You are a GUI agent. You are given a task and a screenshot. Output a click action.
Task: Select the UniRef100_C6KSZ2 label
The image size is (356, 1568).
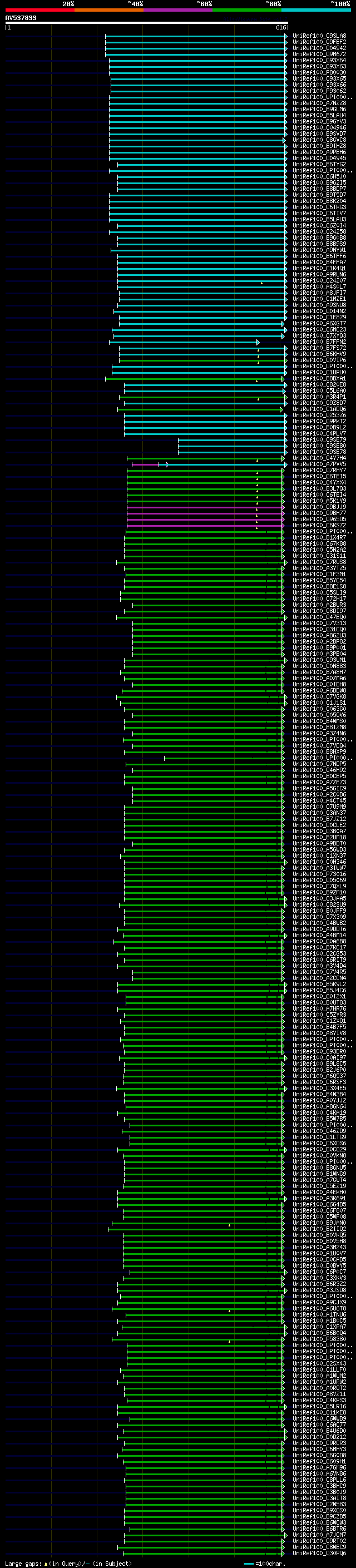pyautogui.click(x=319, y=525)
